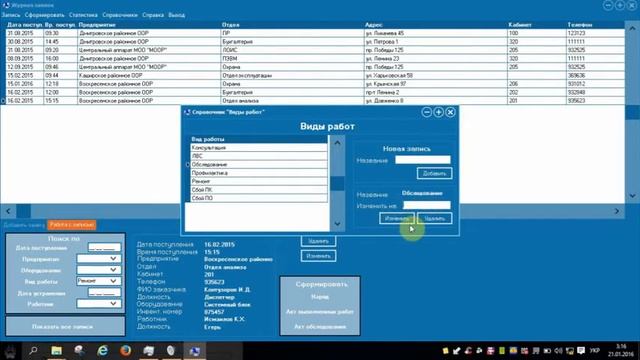Select Ремонт row in the work types list
The height and width of the screenshot is (360, 640).
259,181
